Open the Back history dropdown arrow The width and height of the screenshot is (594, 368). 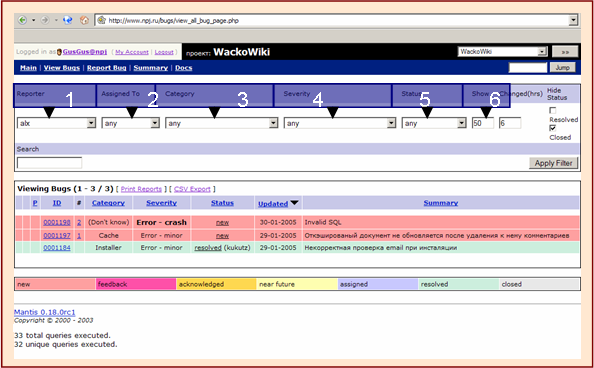pos(33,20)
